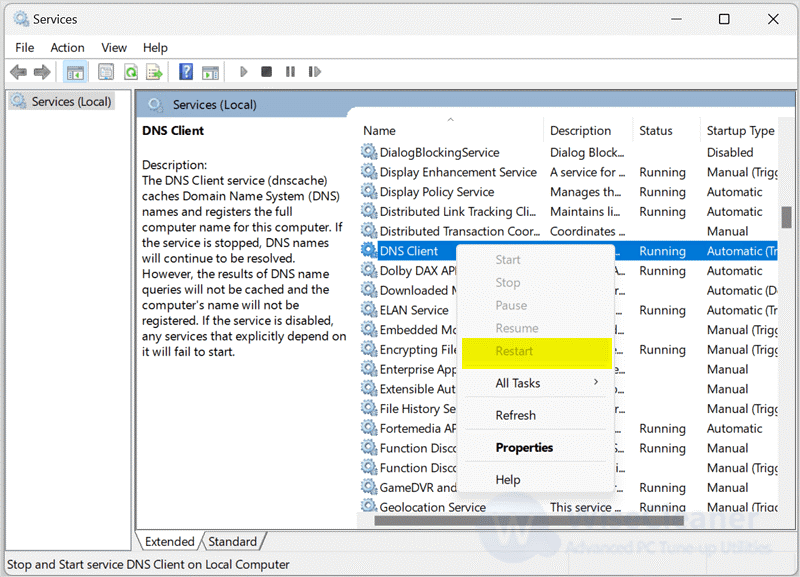Click the gear icon beside GameDVR

tap(368, 487)
